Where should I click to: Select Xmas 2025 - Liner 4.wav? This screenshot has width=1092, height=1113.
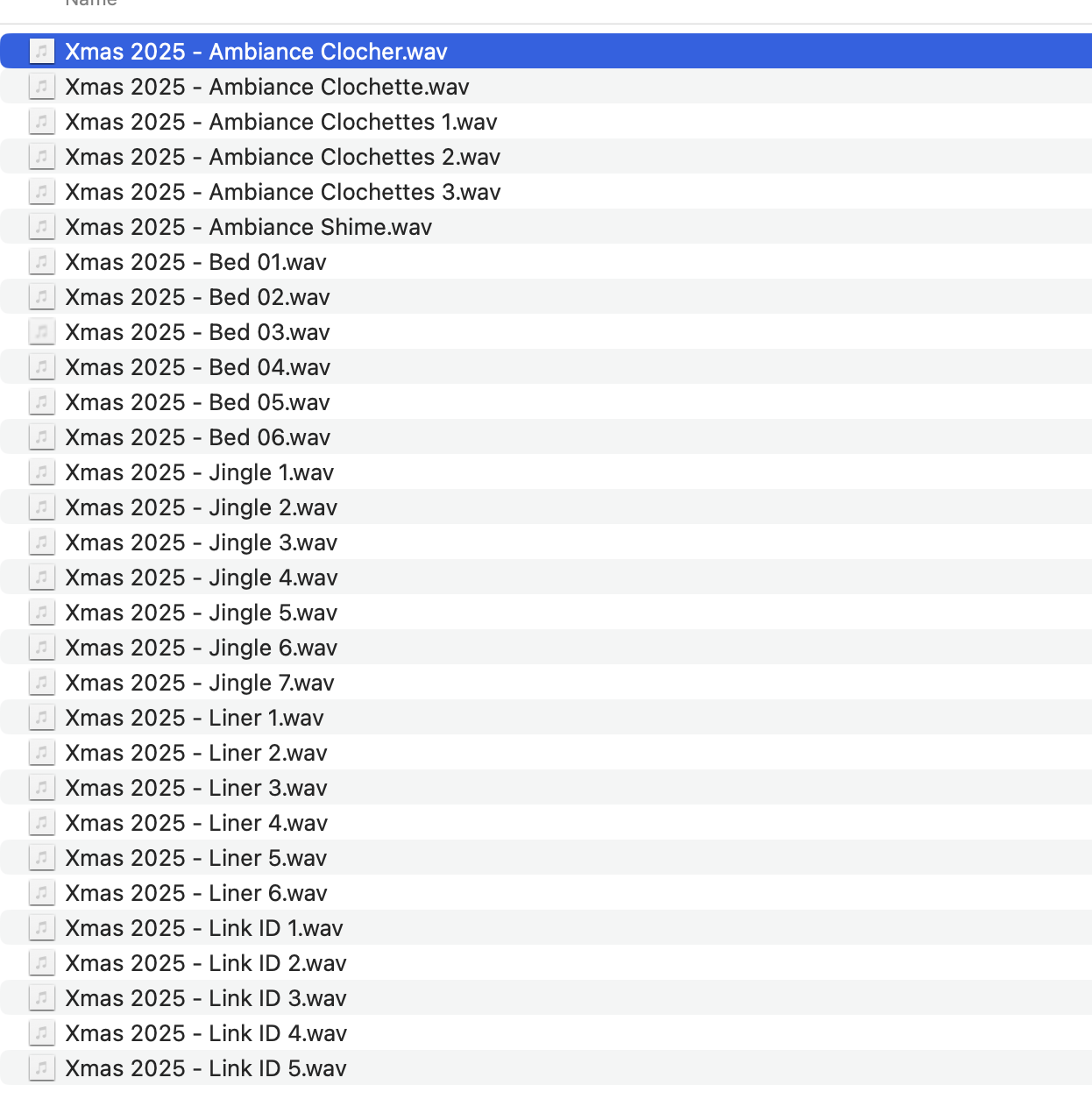pyautogui.click(x=196, y=823)
